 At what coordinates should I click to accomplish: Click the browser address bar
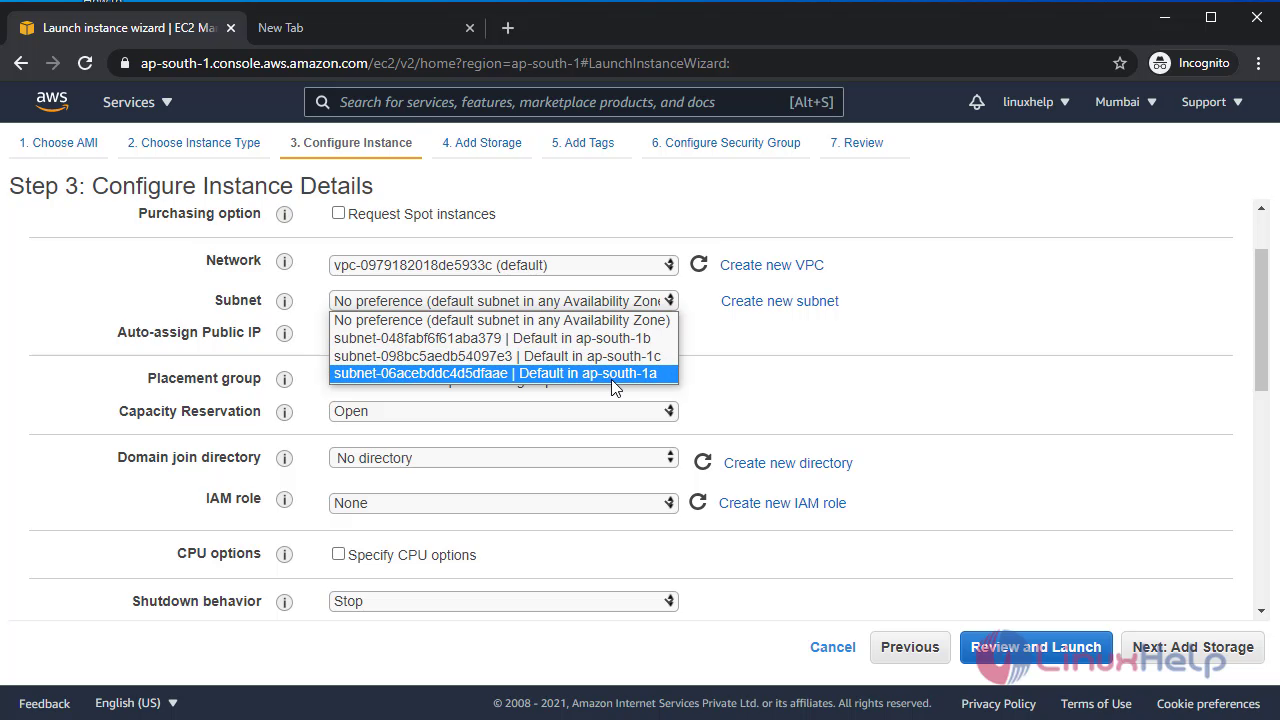click(620, 63)
